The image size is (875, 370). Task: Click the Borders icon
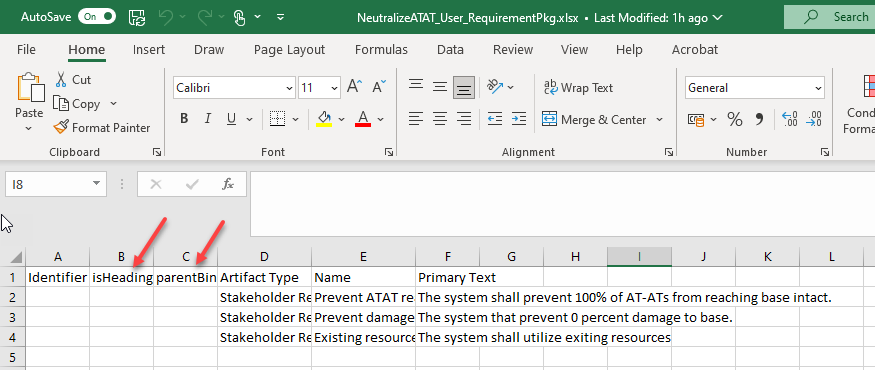click(x=277, y=119)
